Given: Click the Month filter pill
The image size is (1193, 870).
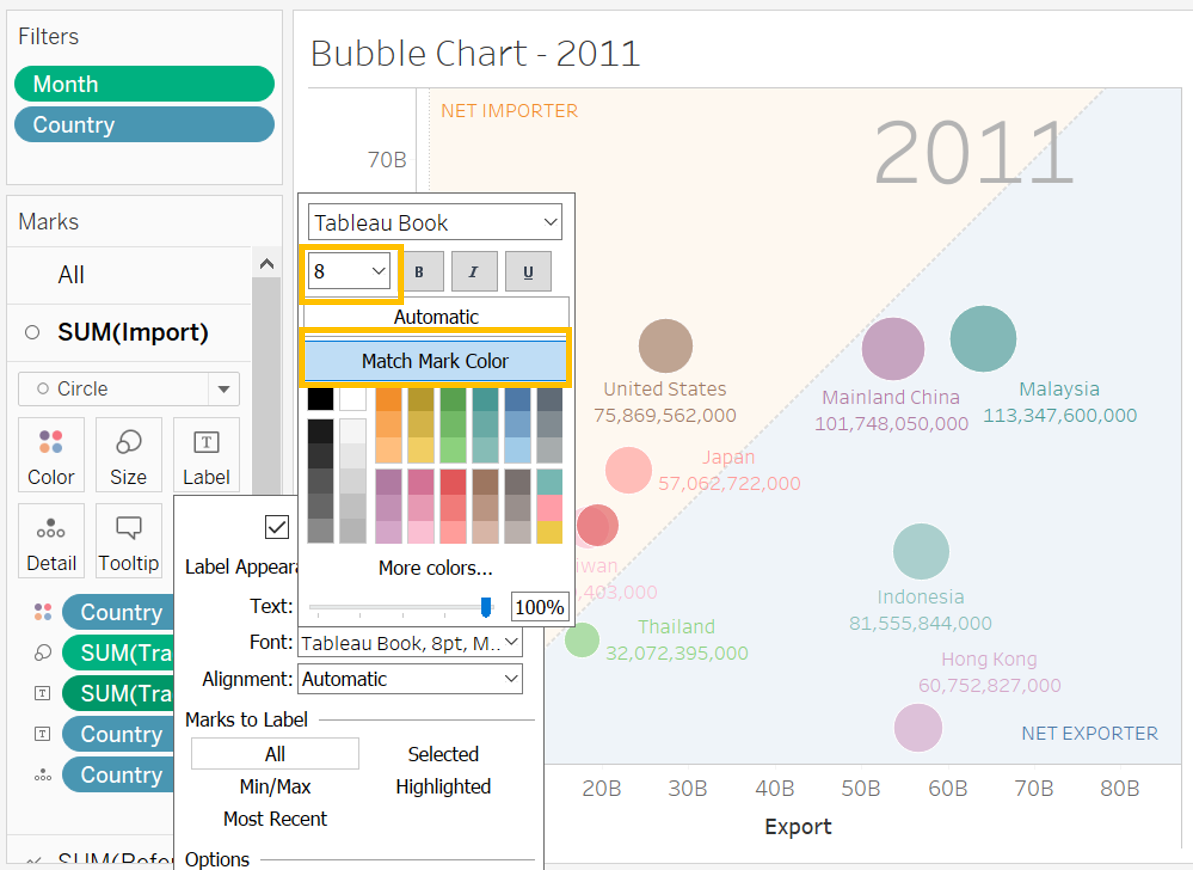Looking at the screenshot, I should 144,84.
